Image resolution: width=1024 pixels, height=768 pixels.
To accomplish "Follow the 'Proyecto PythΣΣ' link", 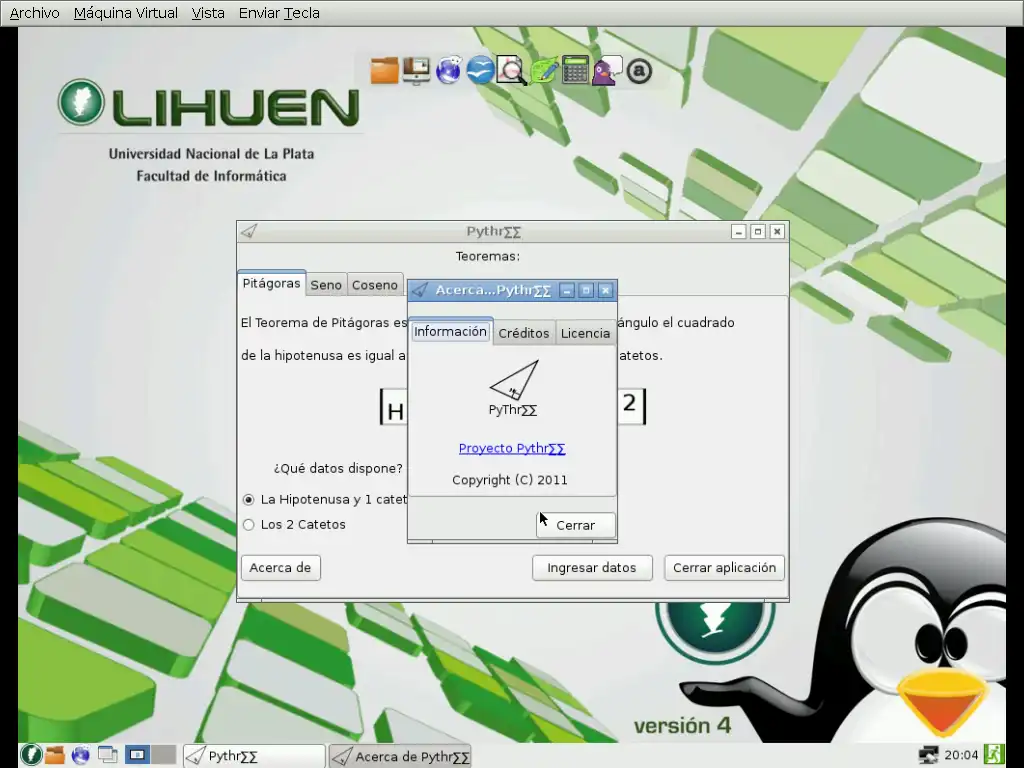I will coord(512,448).
